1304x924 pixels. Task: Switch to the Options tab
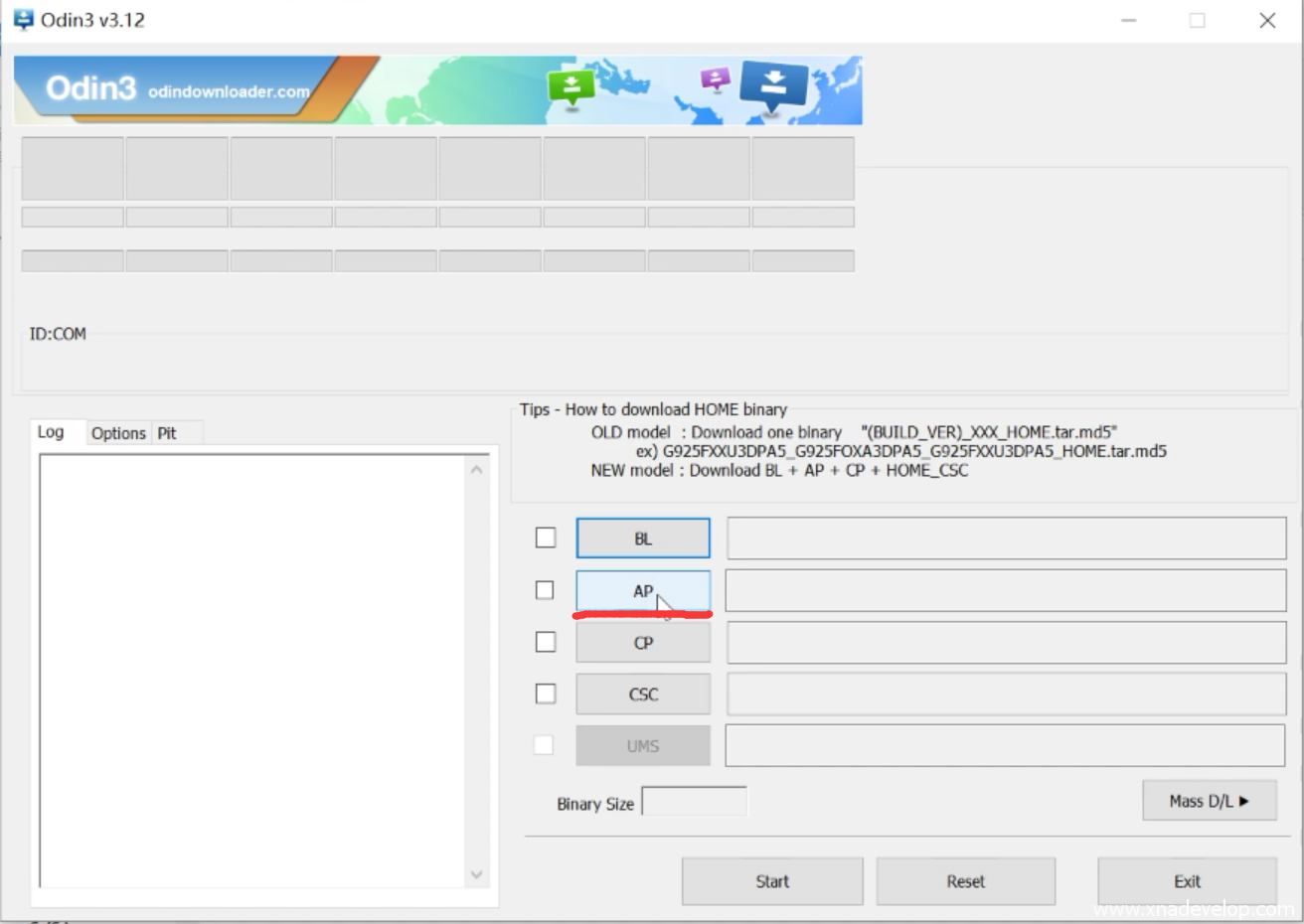tap(118, 433)
